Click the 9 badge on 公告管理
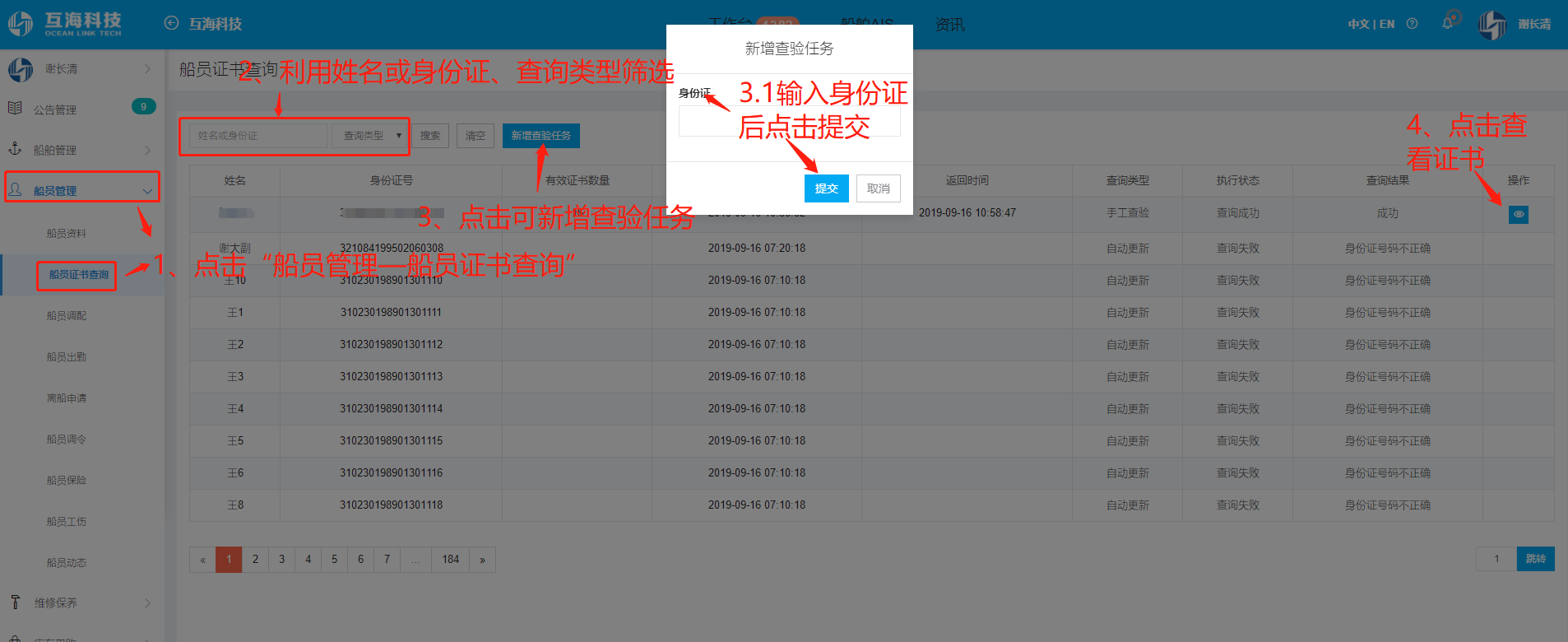This screenshot has height=642, width=1568. click(x=143, y=106)
